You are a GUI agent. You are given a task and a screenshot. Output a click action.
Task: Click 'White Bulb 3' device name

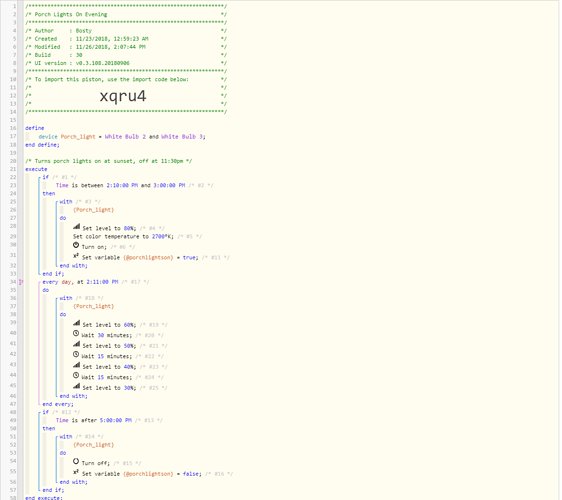click(182, 137)
